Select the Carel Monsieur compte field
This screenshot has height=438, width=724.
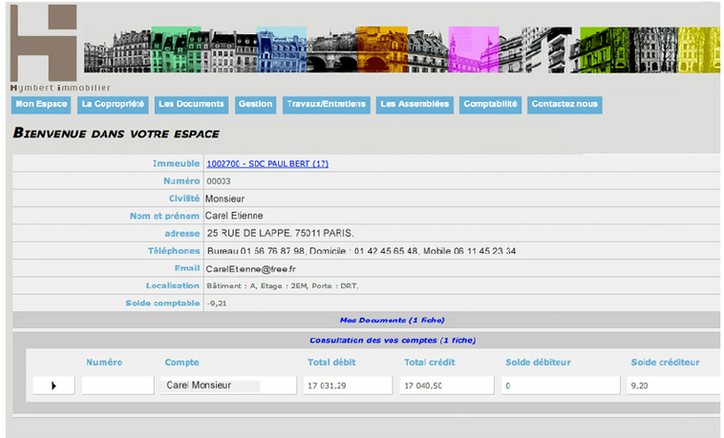tap(229, 385)
